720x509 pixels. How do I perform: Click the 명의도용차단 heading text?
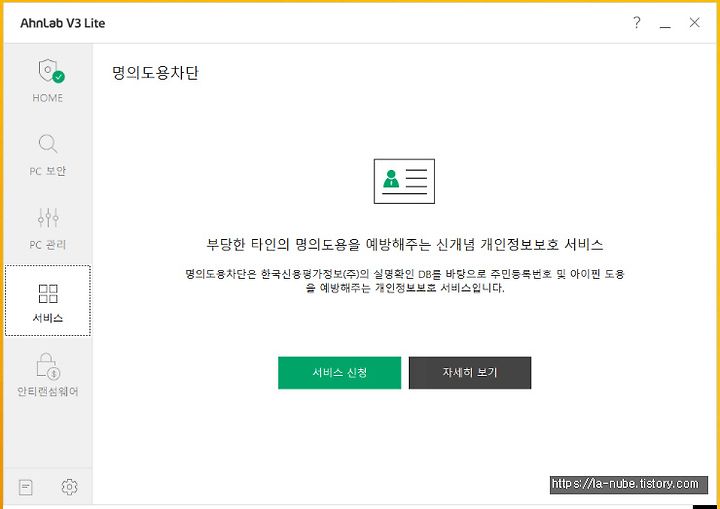click(x=155, y=73)
